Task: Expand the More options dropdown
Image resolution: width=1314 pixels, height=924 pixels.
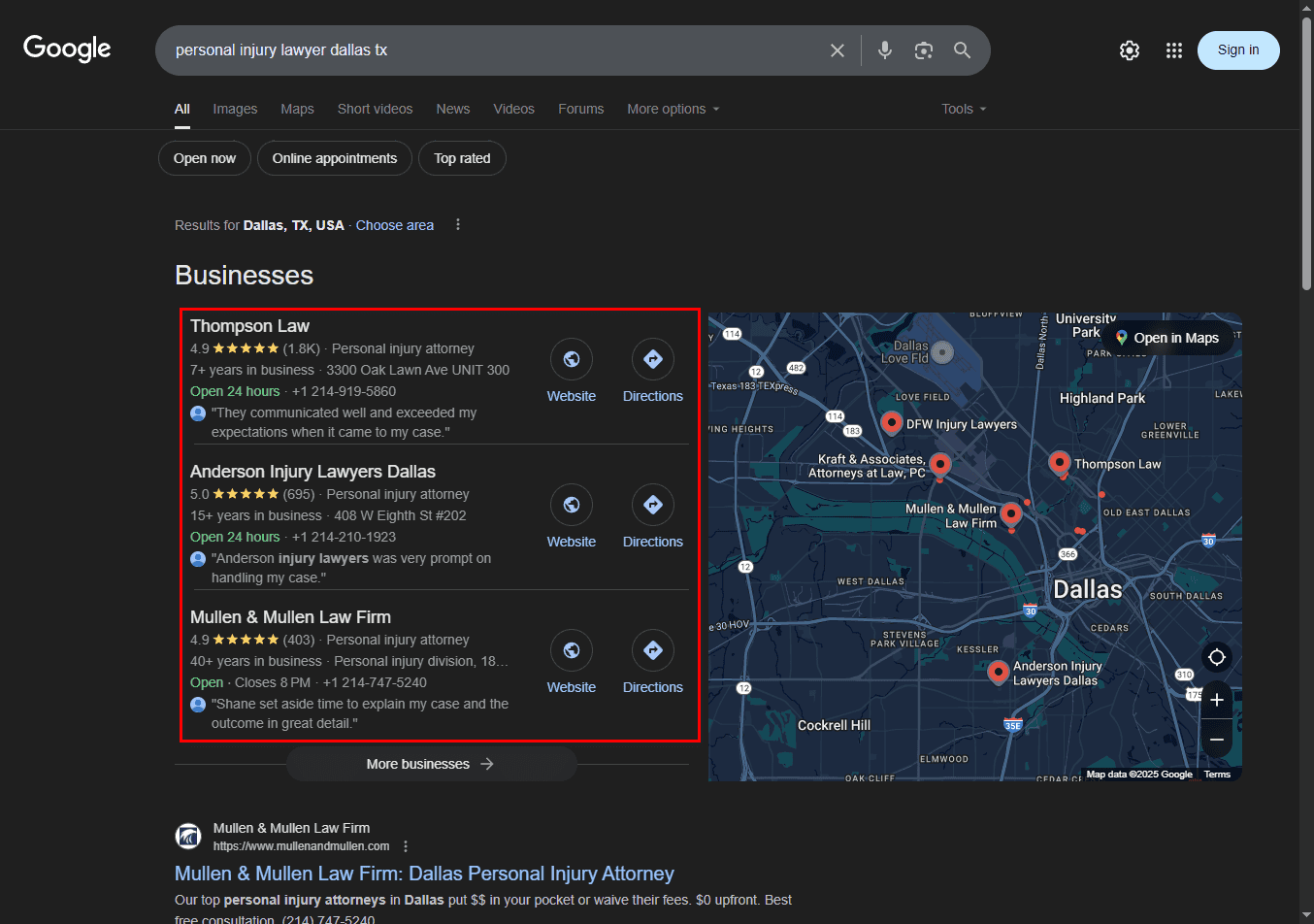Action: click(x=673, y=109)
